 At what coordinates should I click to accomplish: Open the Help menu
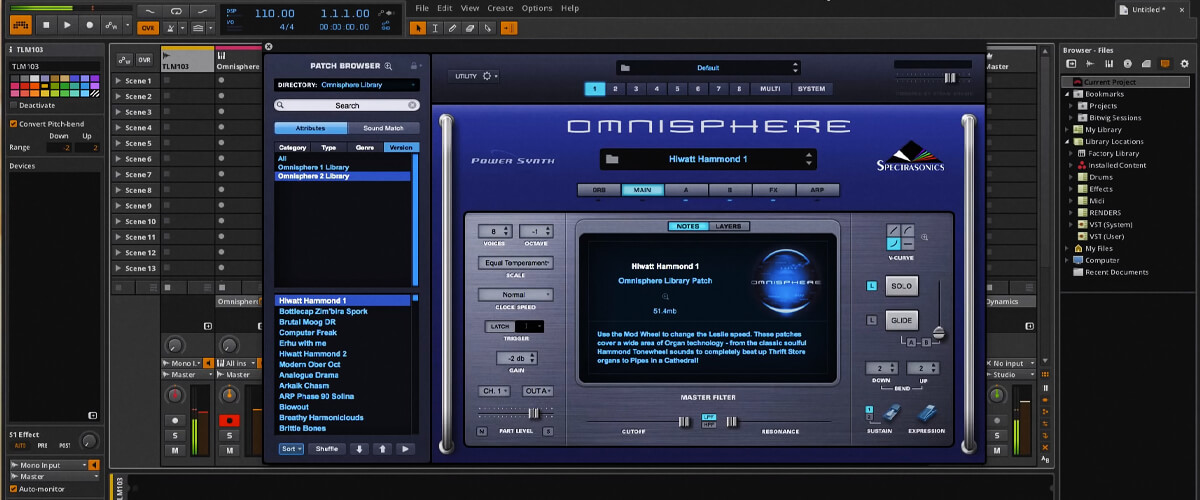pos(570,8)
